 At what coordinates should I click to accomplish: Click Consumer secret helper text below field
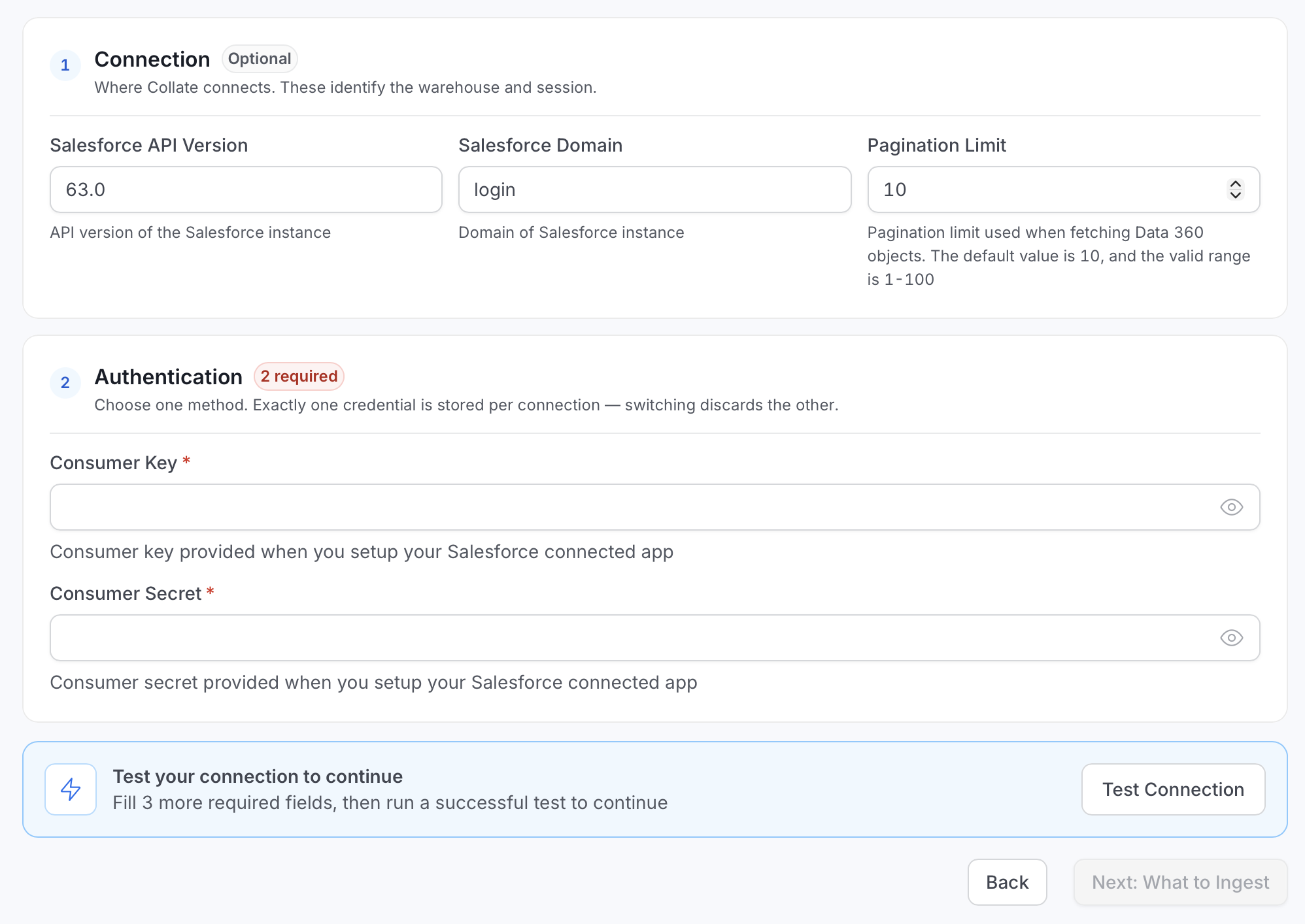[x=373, y=682]
